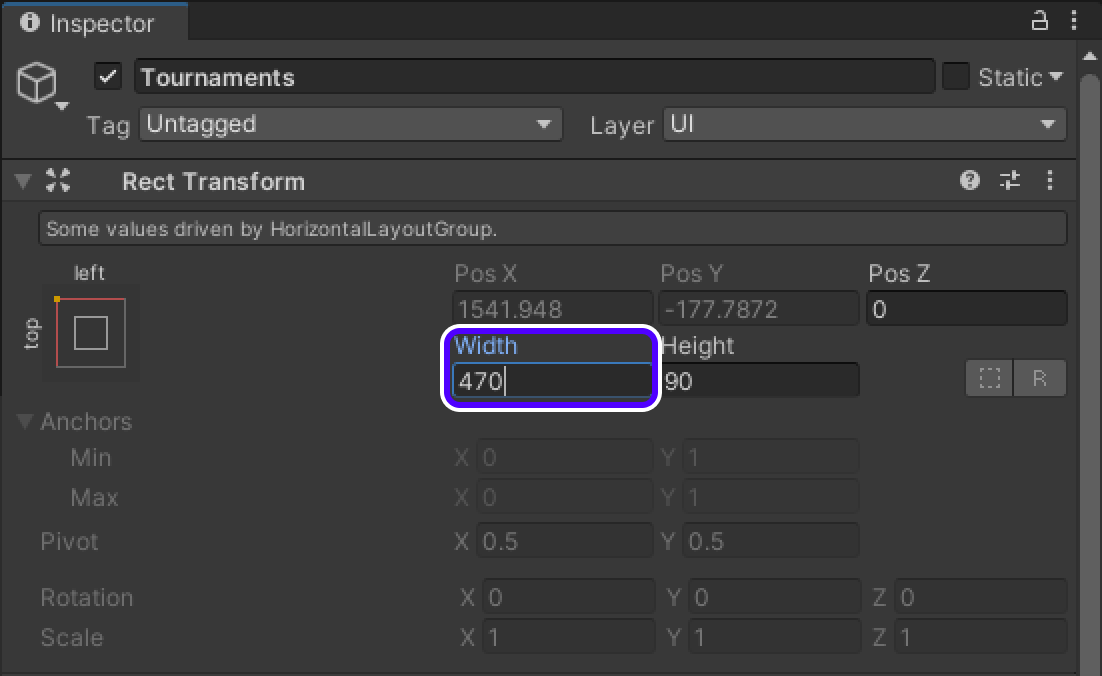Open Rect Transform three-dot context menu
The image size is (1102, 676).
(x=1049, y=181)
